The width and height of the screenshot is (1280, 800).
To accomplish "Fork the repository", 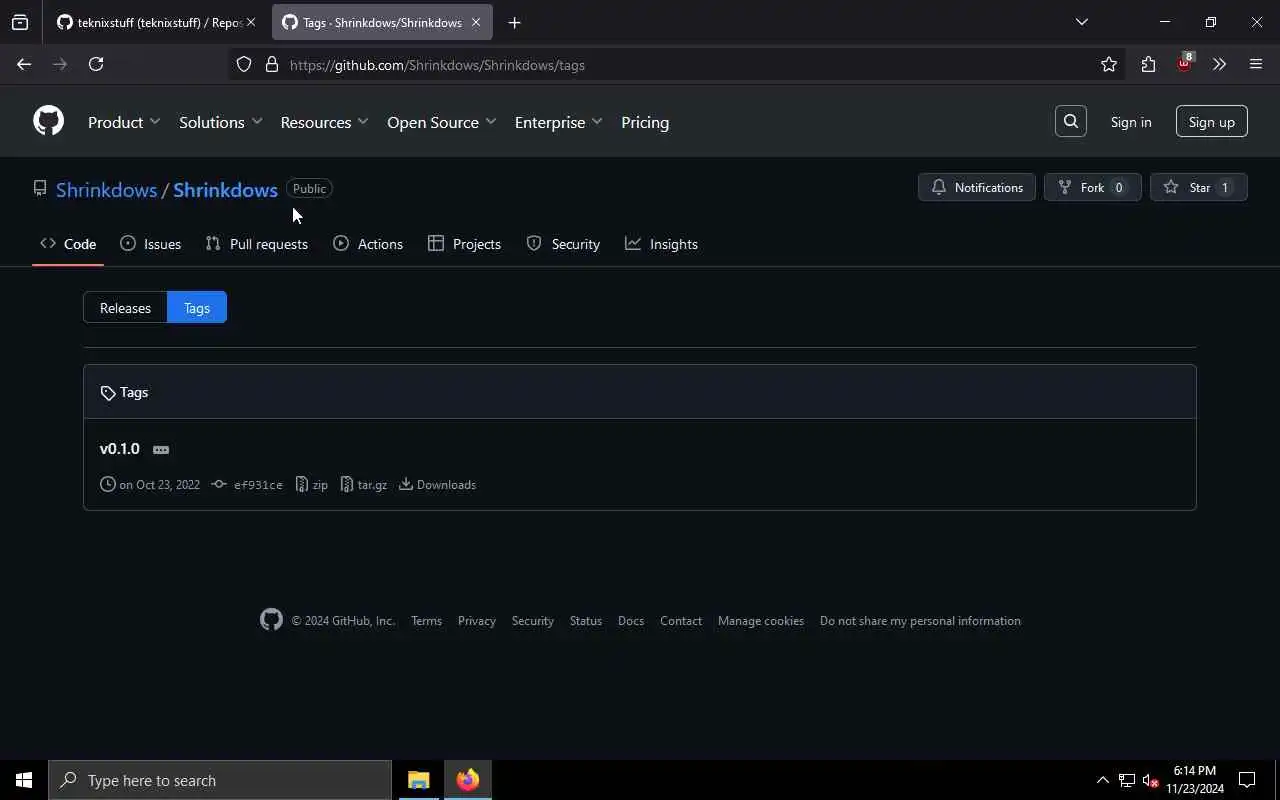I will point(1092,187).
